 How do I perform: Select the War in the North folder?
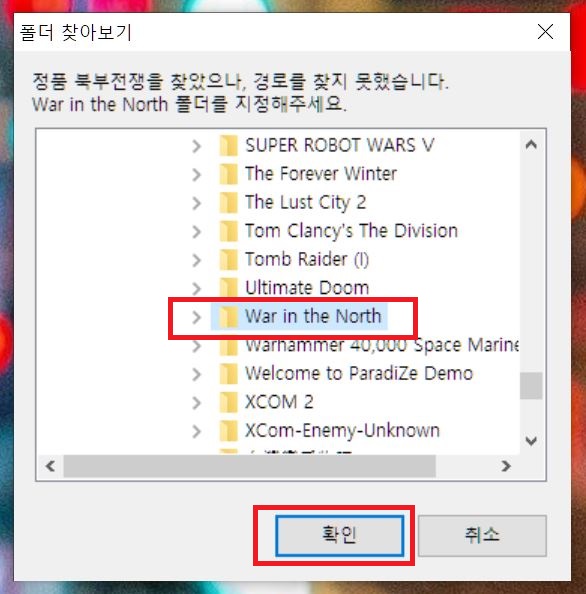click(313, 316)
